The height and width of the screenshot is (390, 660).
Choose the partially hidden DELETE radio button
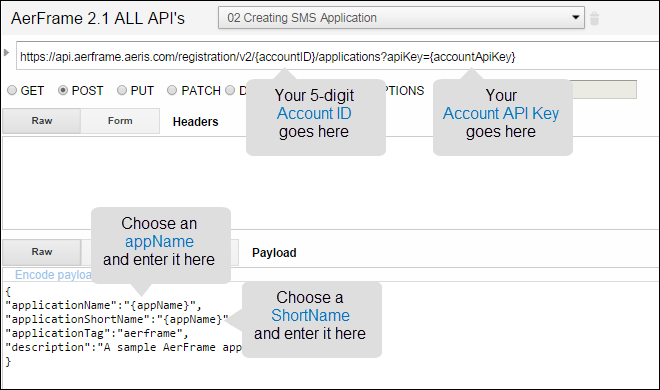[230, 90]
